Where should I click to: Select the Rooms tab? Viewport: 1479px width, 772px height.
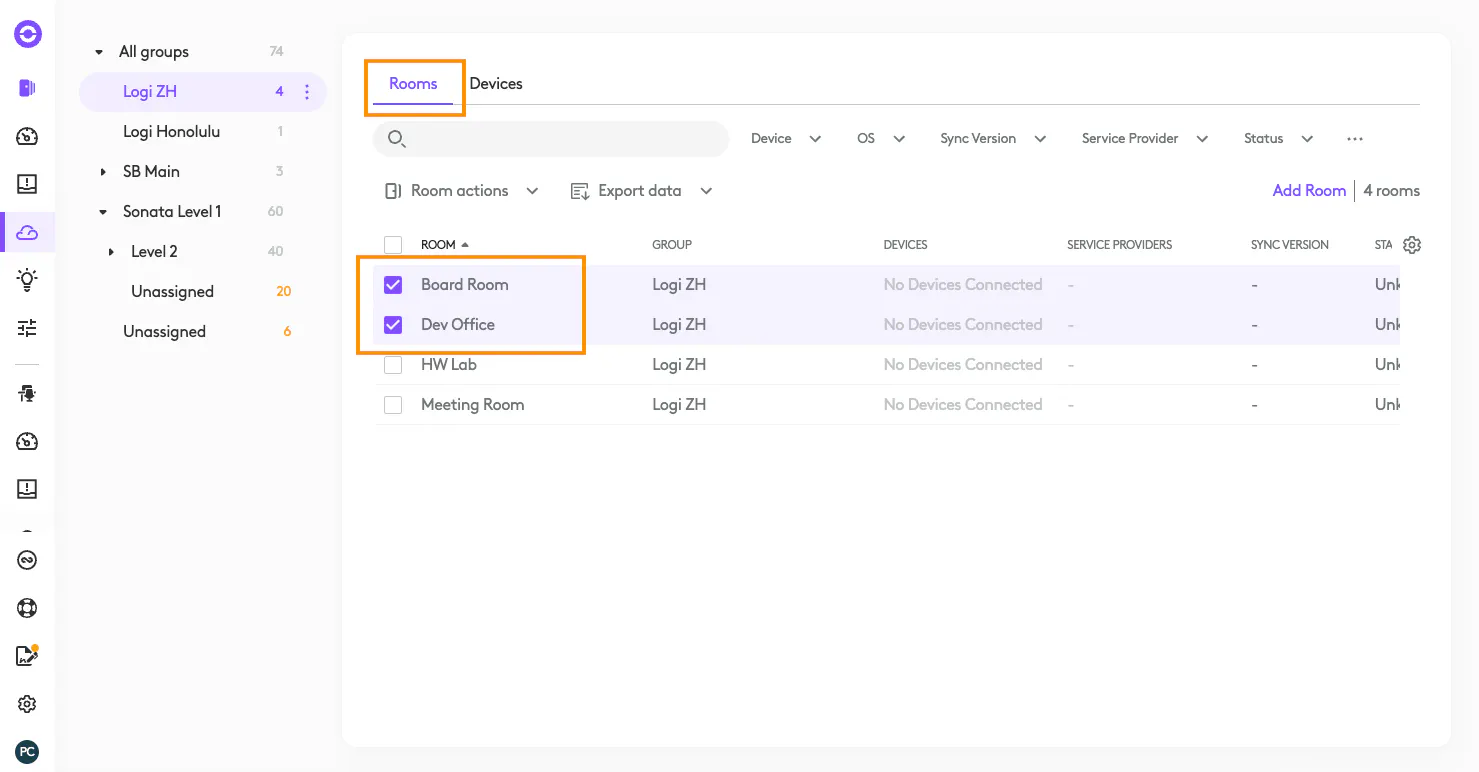[x=413, y=84]
